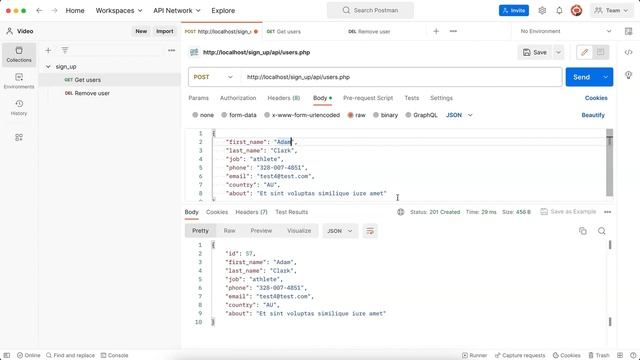The width and height of the screenshot is (640, 360).
Task: Click the Save button
Action: tap(536, 52)
